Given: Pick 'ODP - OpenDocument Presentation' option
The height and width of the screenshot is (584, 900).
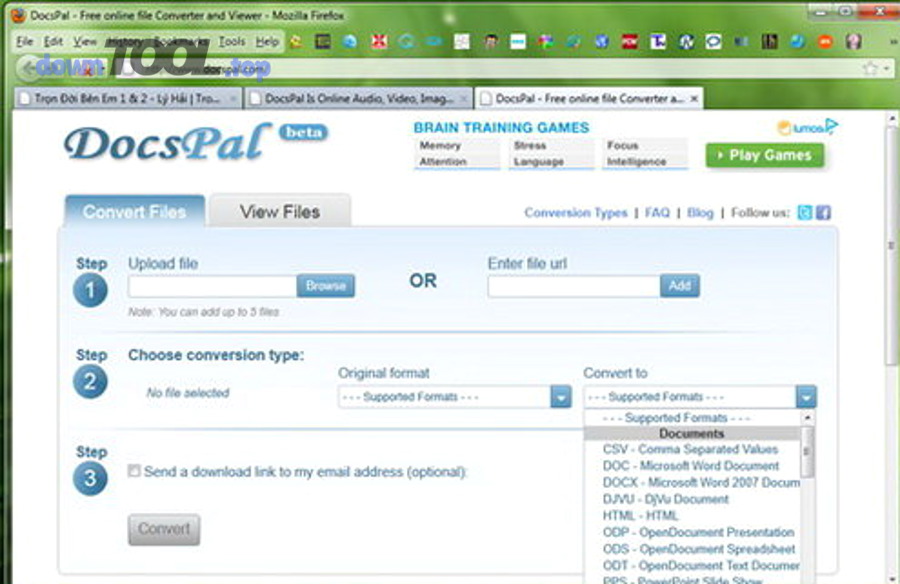Looking at the screenshot, I should tap(690, 532).
